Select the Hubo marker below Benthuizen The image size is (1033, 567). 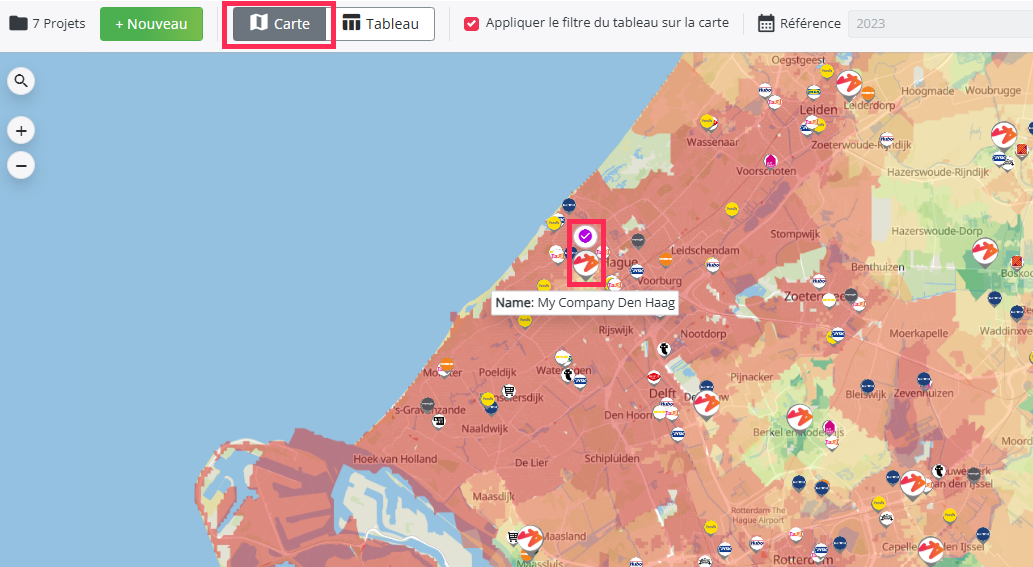point(819,281)
